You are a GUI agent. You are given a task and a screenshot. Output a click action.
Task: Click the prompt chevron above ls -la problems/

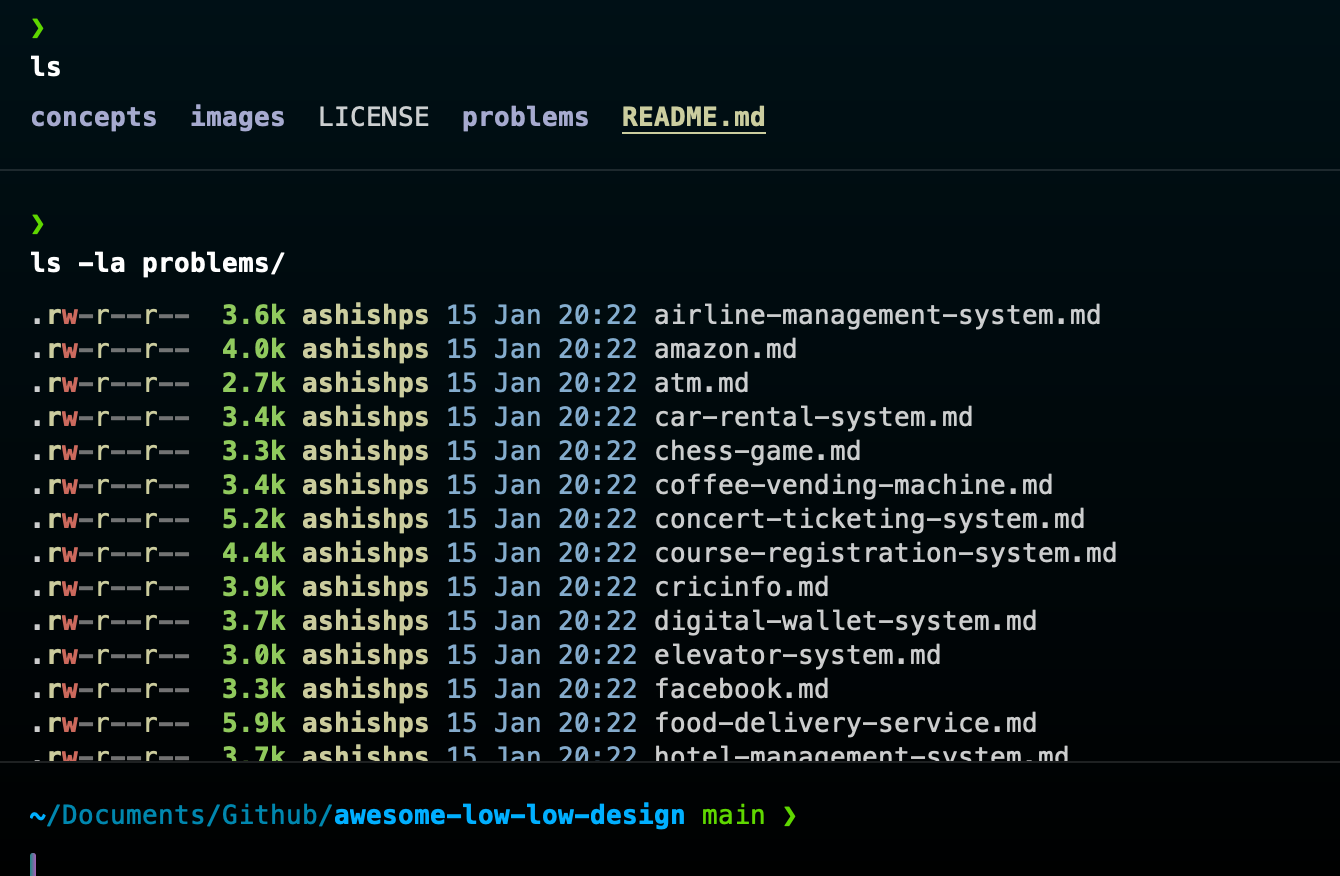[x=38, y=222]
